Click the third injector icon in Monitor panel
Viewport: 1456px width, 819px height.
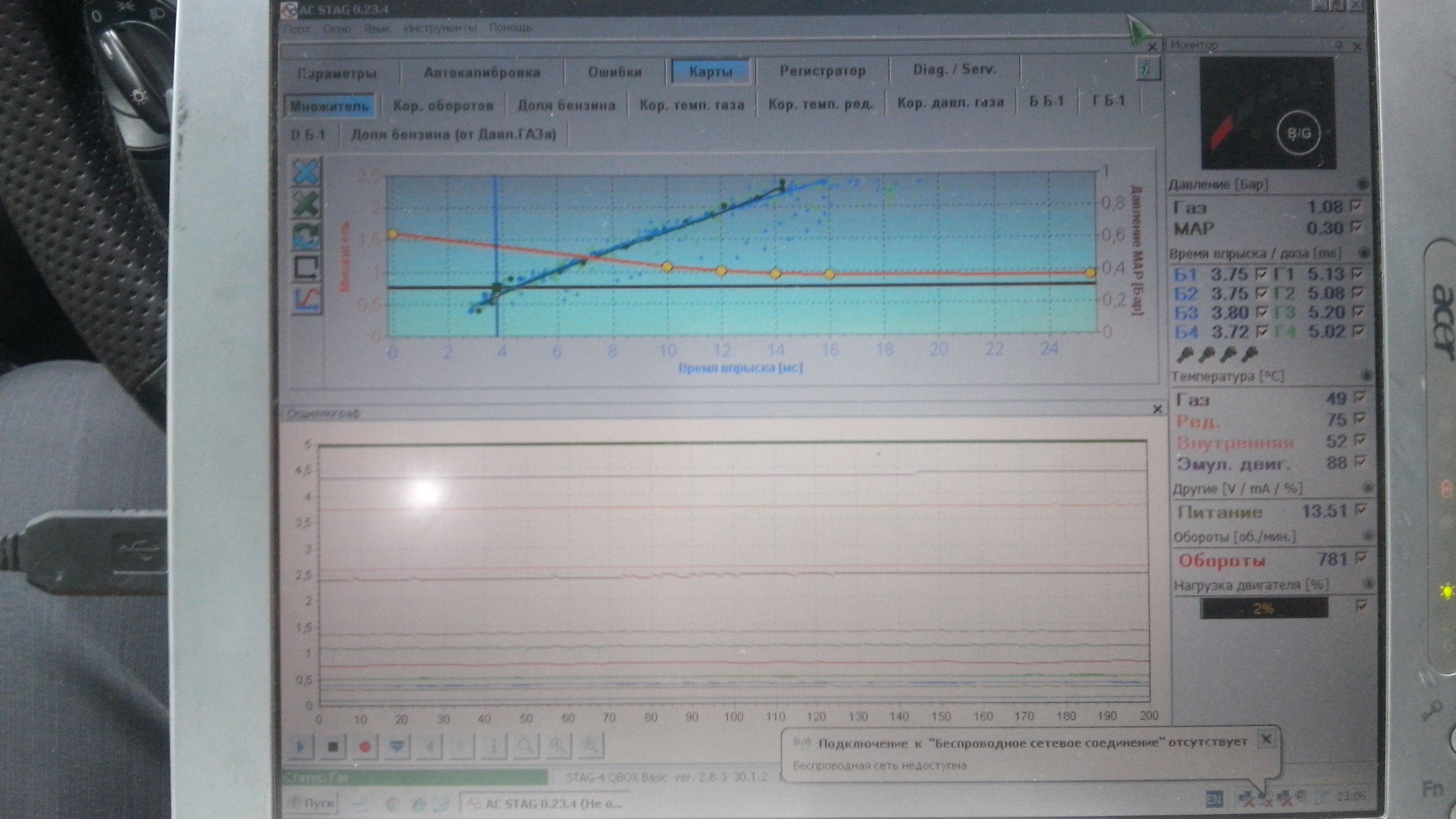coord(1228,355)
